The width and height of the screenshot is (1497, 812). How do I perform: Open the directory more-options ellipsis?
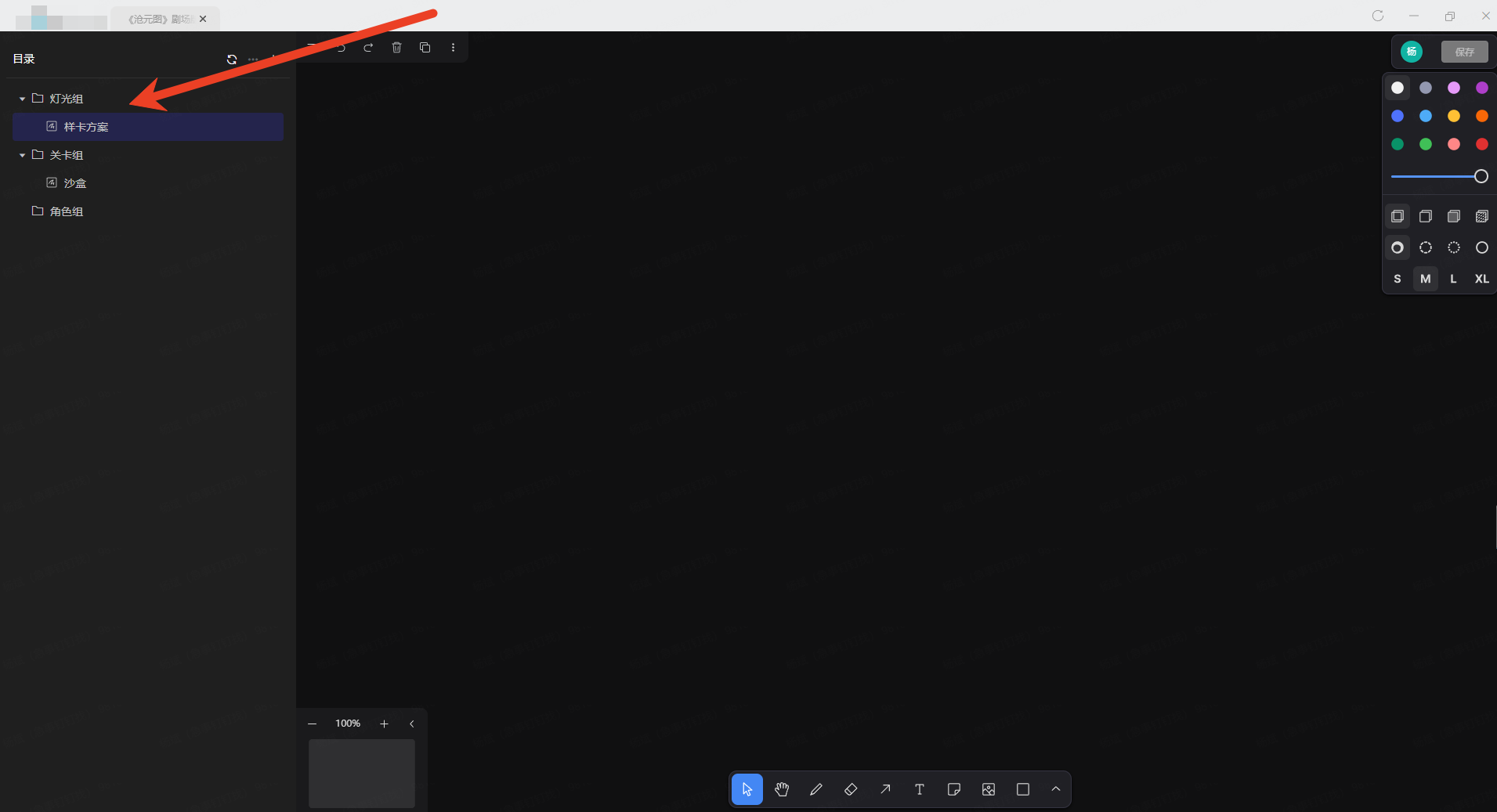(253, 60)
